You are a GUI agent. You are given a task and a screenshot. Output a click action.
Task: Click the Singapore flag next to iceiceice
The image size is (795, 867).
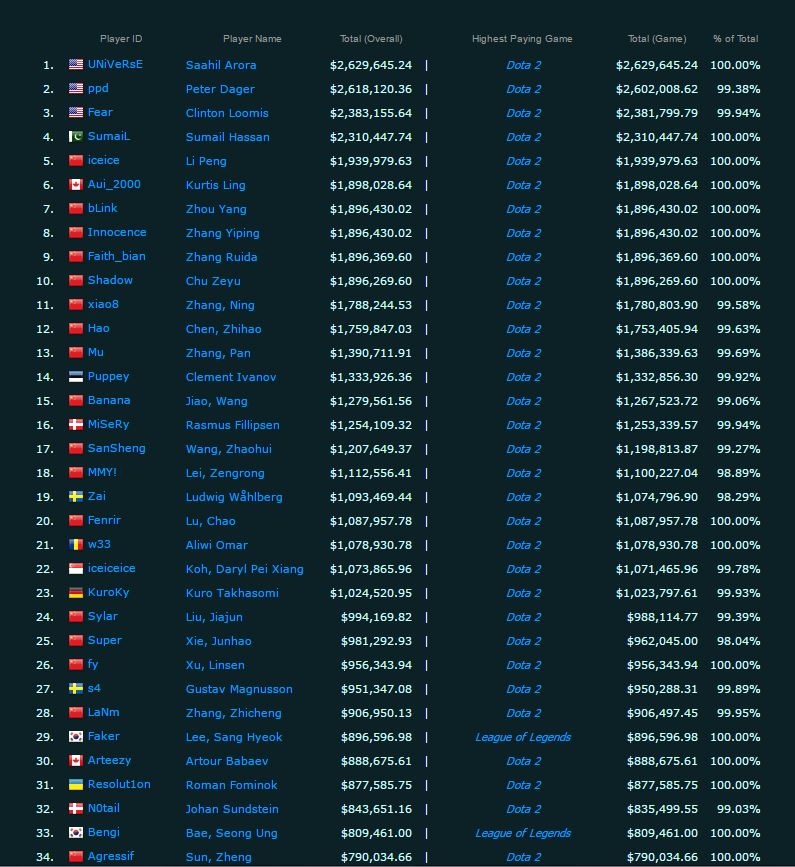coord(76,568)
